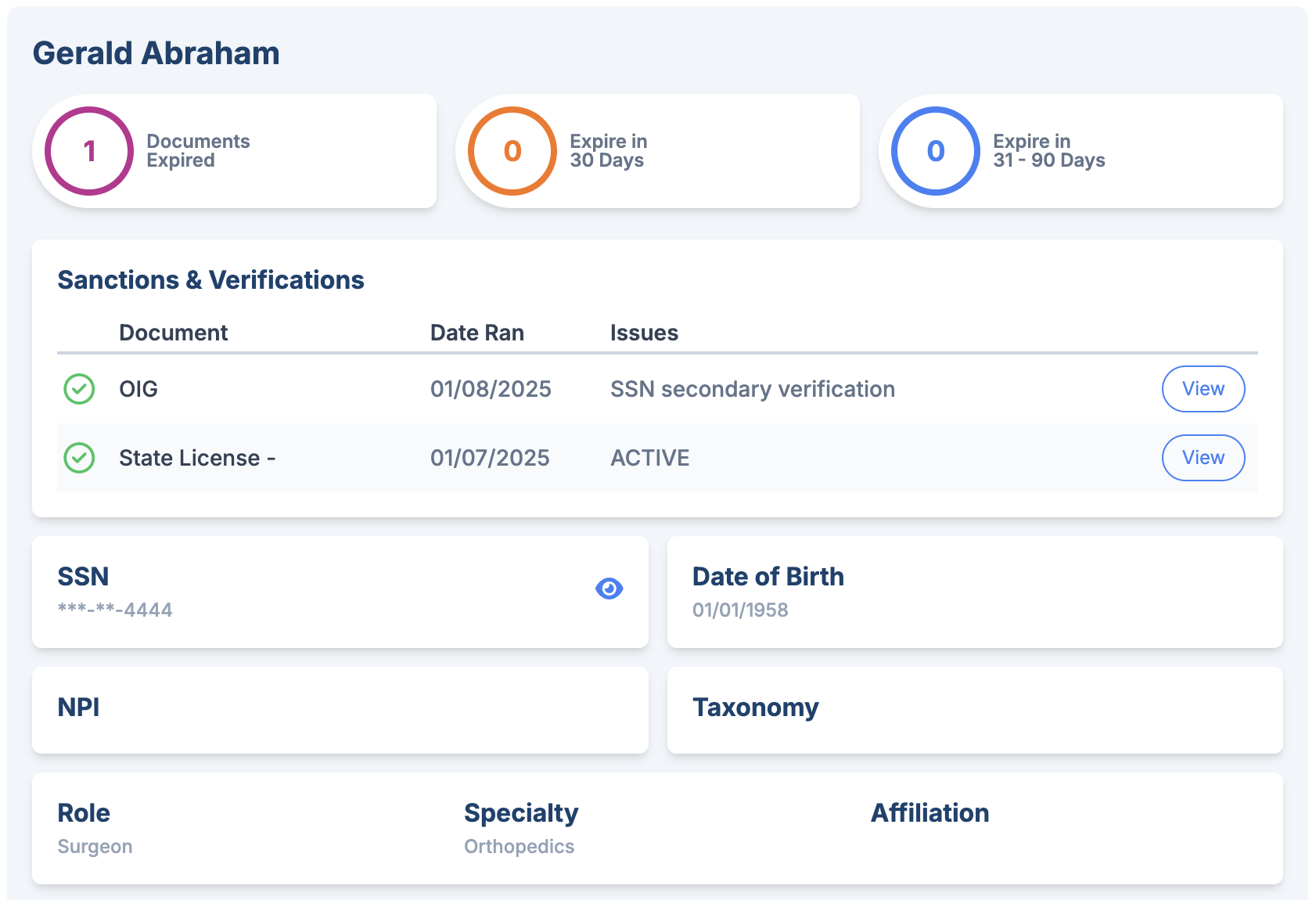Open the Expire in 31 - 90 Days card
The width and height of the screenshot is (1316, 900).
coord(1081,151)
